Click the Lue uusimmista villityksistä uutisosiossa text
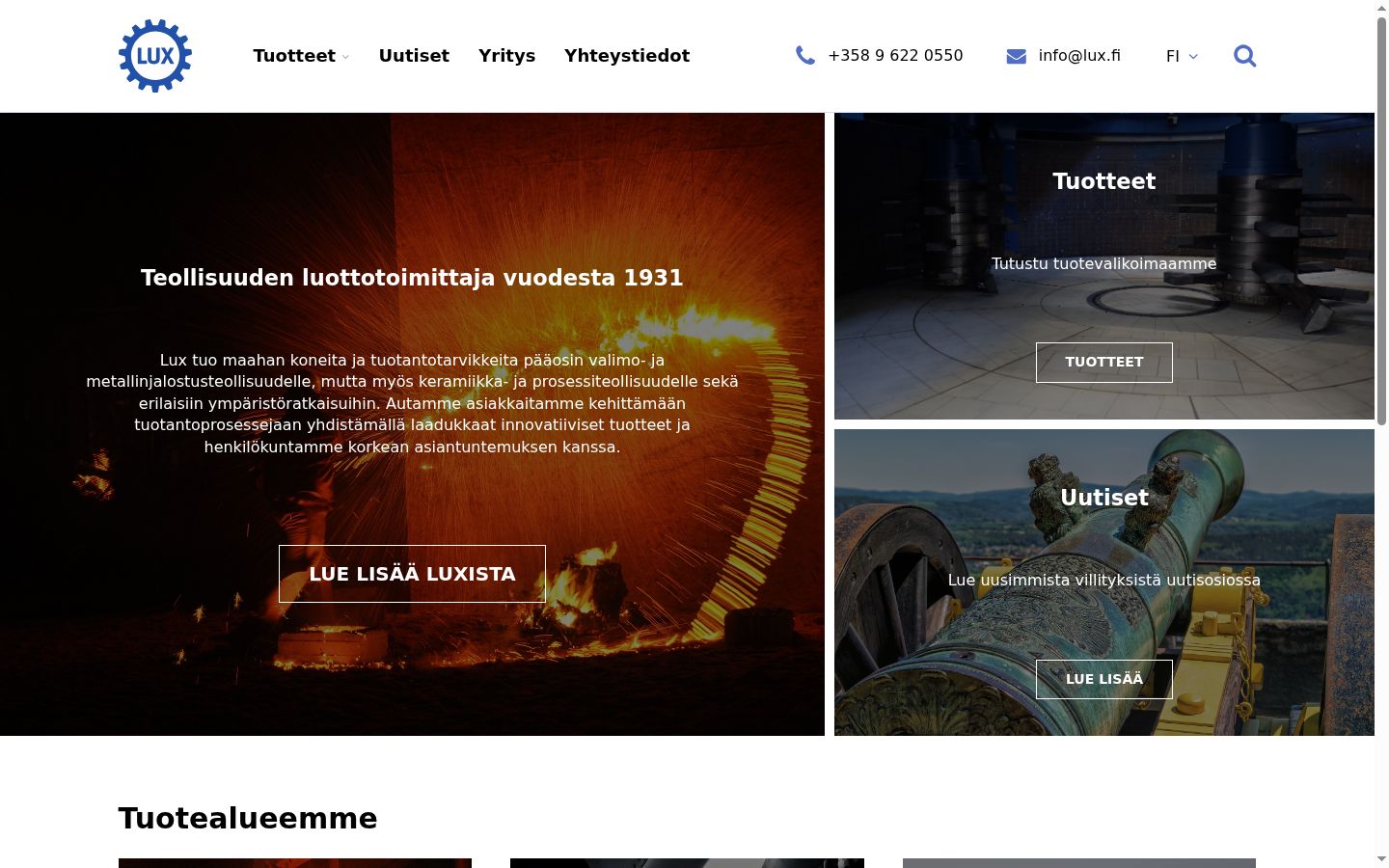Viewport: 1389px width, 868px height. point(1104,580)
